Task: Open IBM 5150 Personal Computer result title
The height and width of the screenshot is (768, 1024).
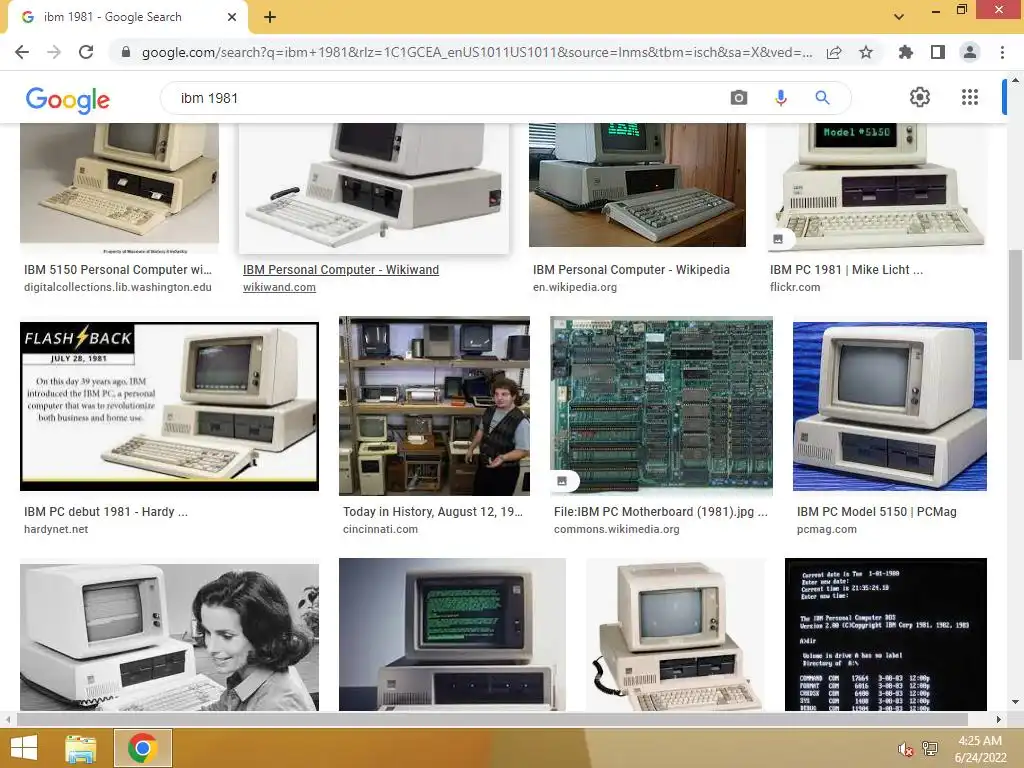Action: (118, 270)
